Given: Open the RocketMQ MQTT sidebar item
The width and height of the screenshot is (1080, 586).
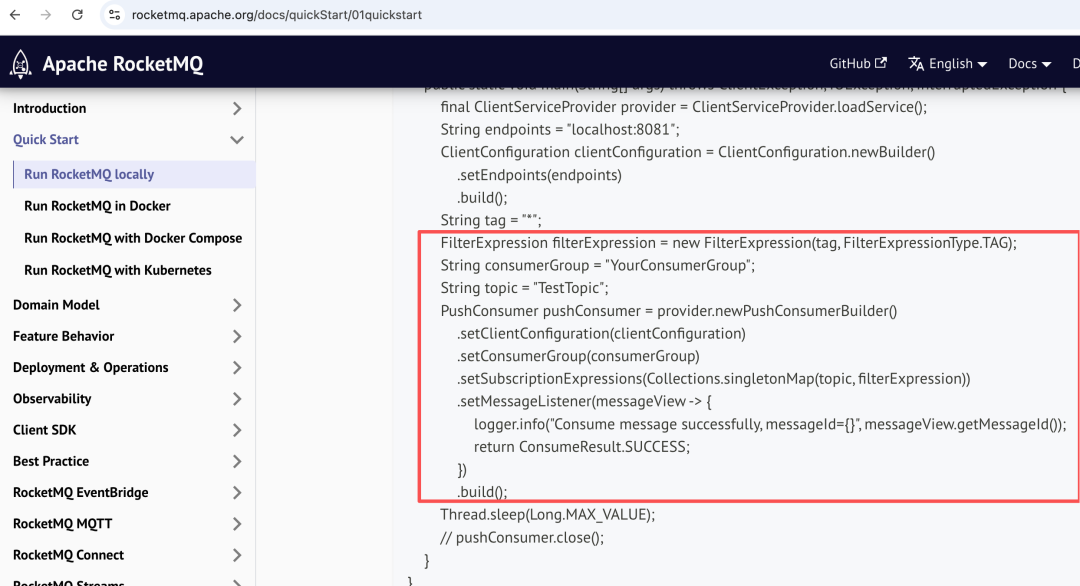Looking at the screenshot, I should coord(63,523).
